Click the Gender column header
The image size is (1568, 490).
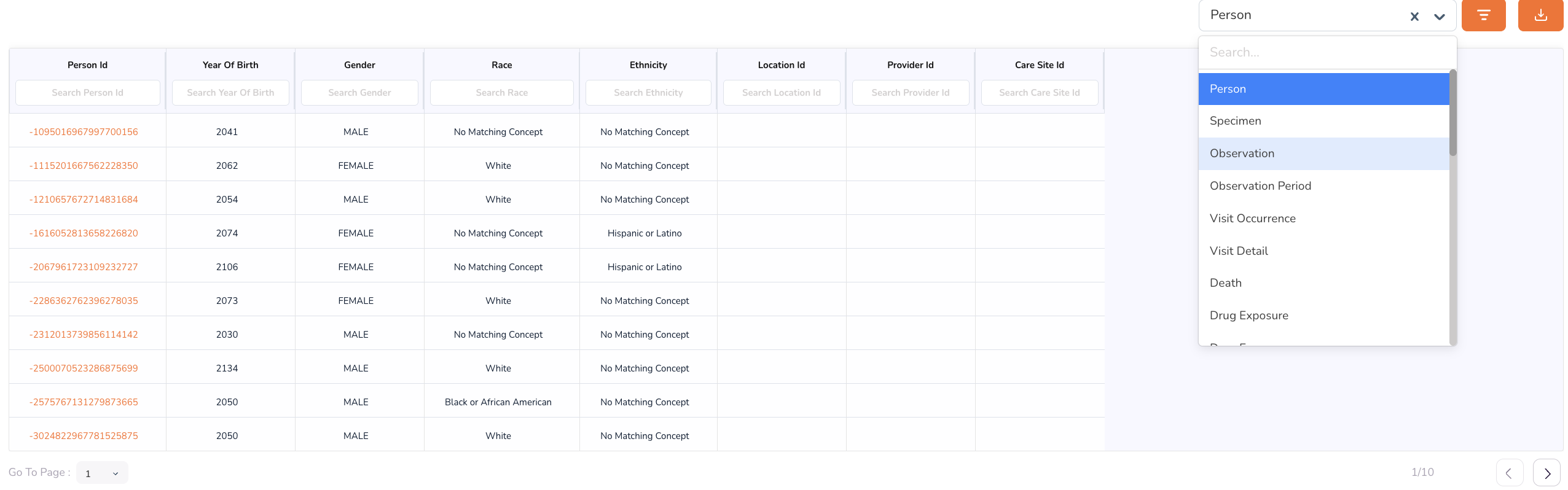coord(359,65)
